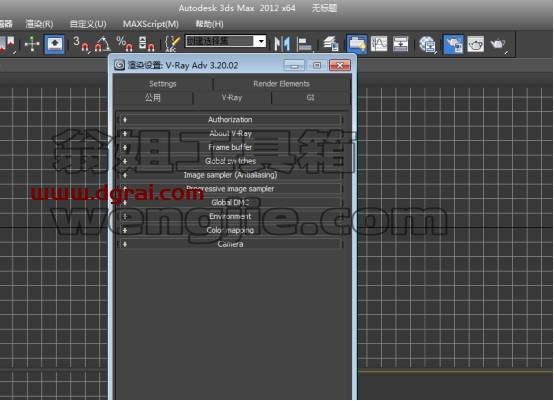The width and height of the screenshot is (554, 401).
Task: Expand the Global DMC rollout
Action: pyautogui.click(x=230, y=202)
